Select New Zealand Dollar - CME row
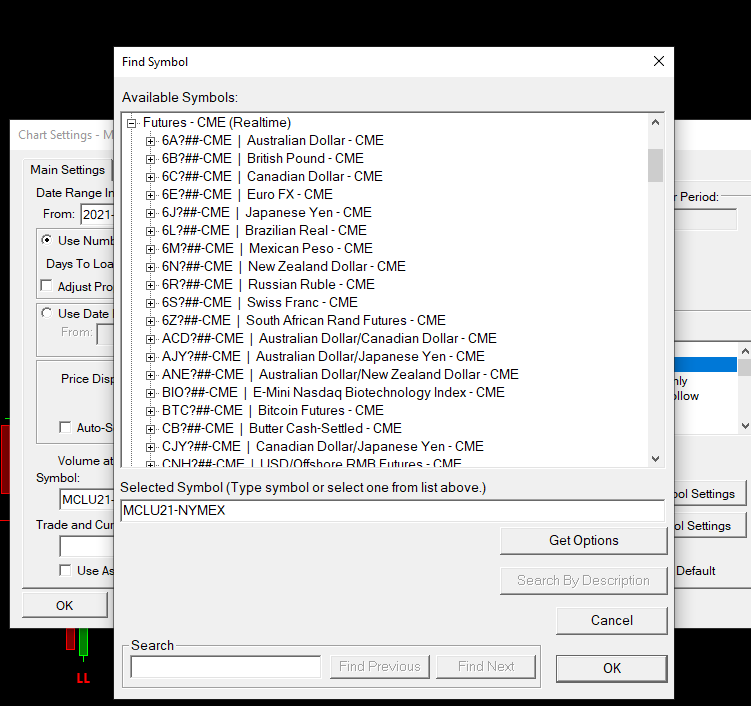 [x=284, y=266]
